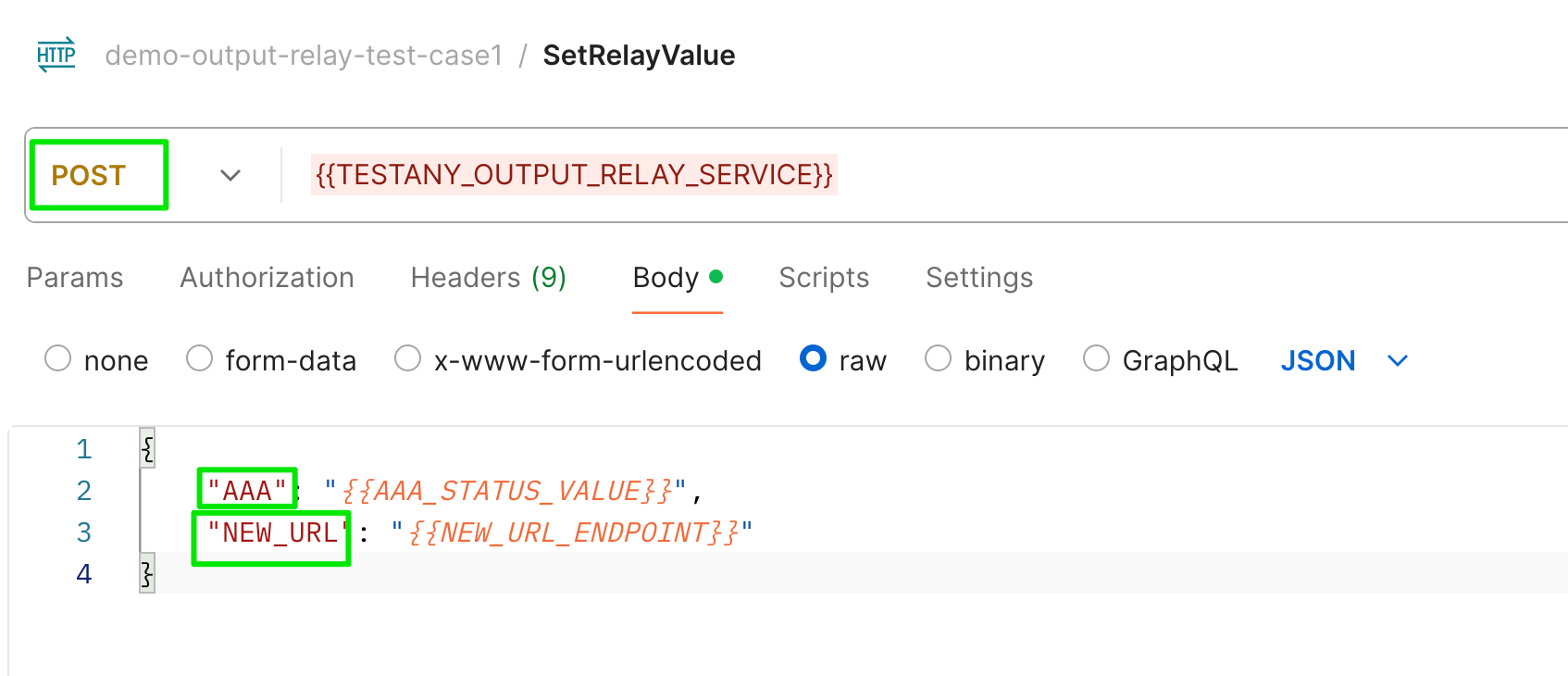Viewport: 1568px width, 676px height.
Task: Click the JSON format chevron arrow
Action: pyautogui.click(x=1398, y=360)
